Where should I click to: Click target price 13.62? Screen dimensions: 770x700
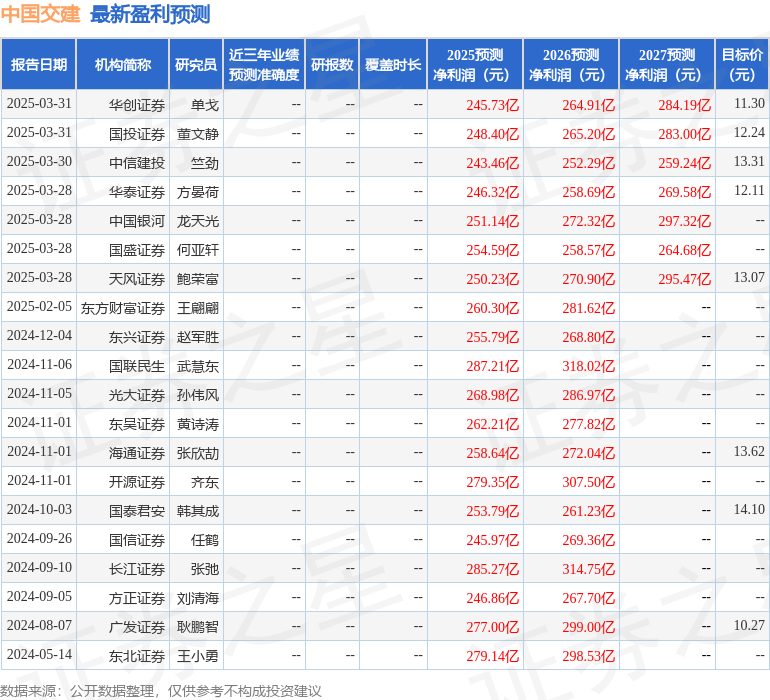coord(749,451)
